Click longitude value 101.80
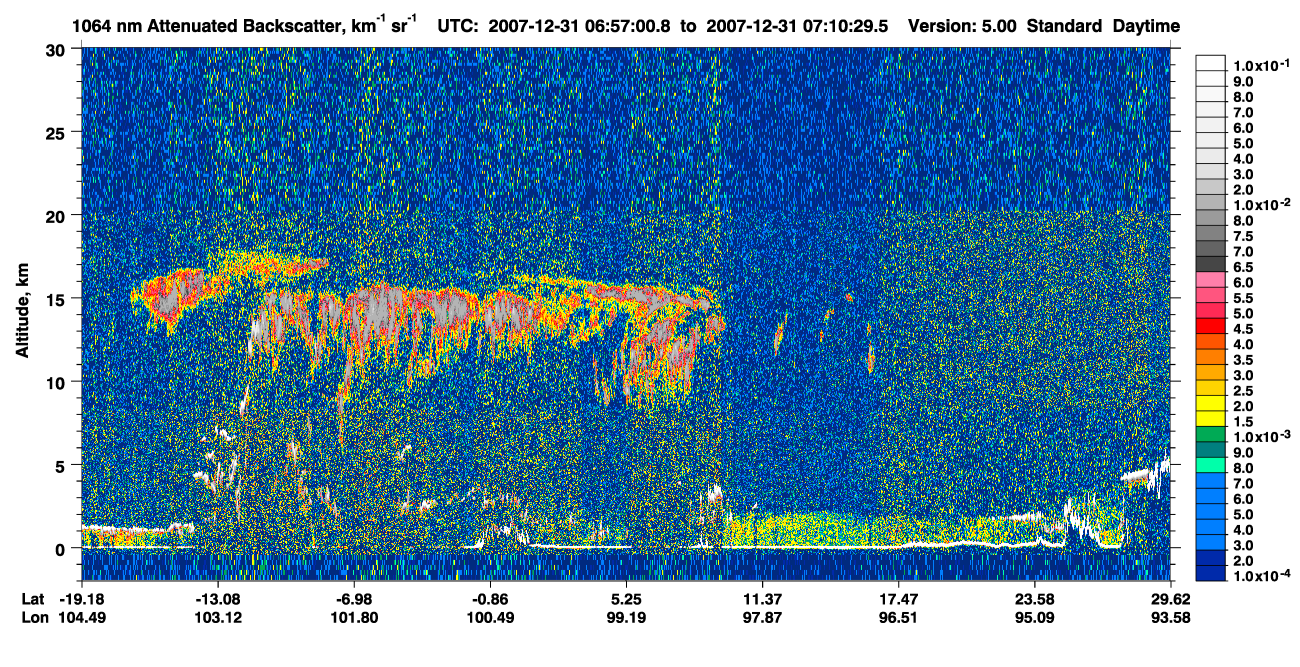 [x=355, y=617]
